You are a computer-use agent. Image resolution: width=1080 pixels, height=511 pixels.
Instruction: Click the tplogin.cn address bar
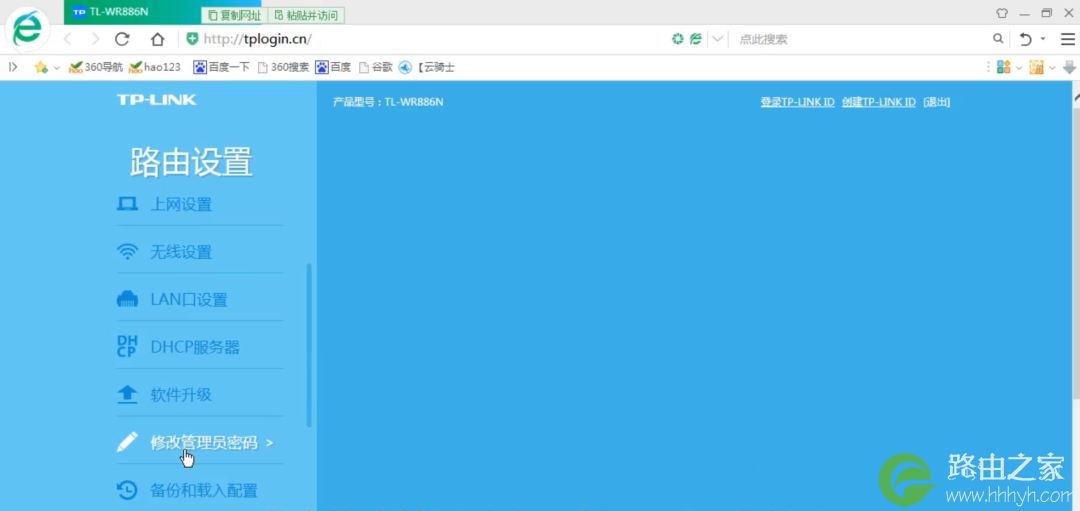(x=427, y=39)
